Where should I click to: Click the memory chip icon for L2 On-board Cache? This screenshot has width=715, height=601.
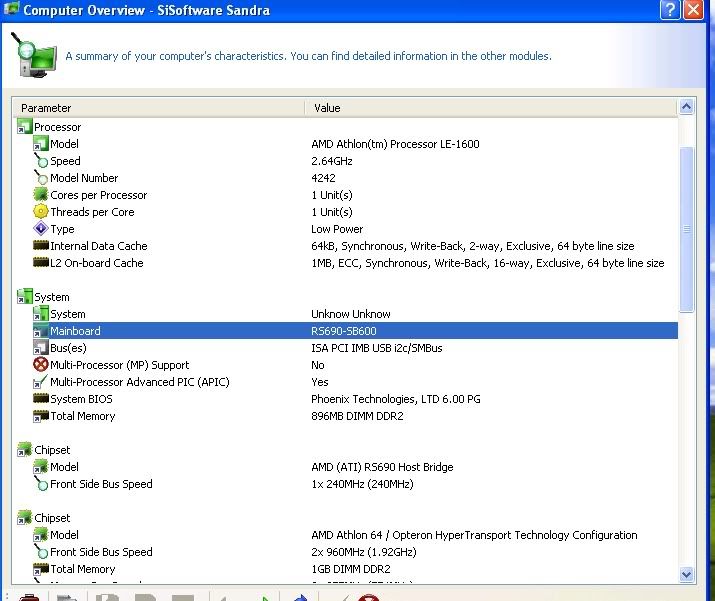(x=41, y=263)
